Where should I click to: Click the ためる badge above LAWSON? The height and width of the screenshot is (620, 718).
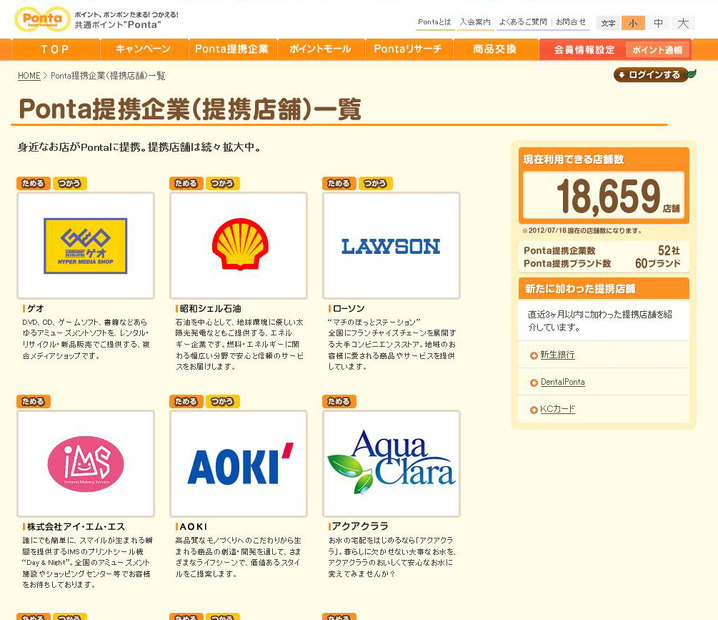[339, 183]
